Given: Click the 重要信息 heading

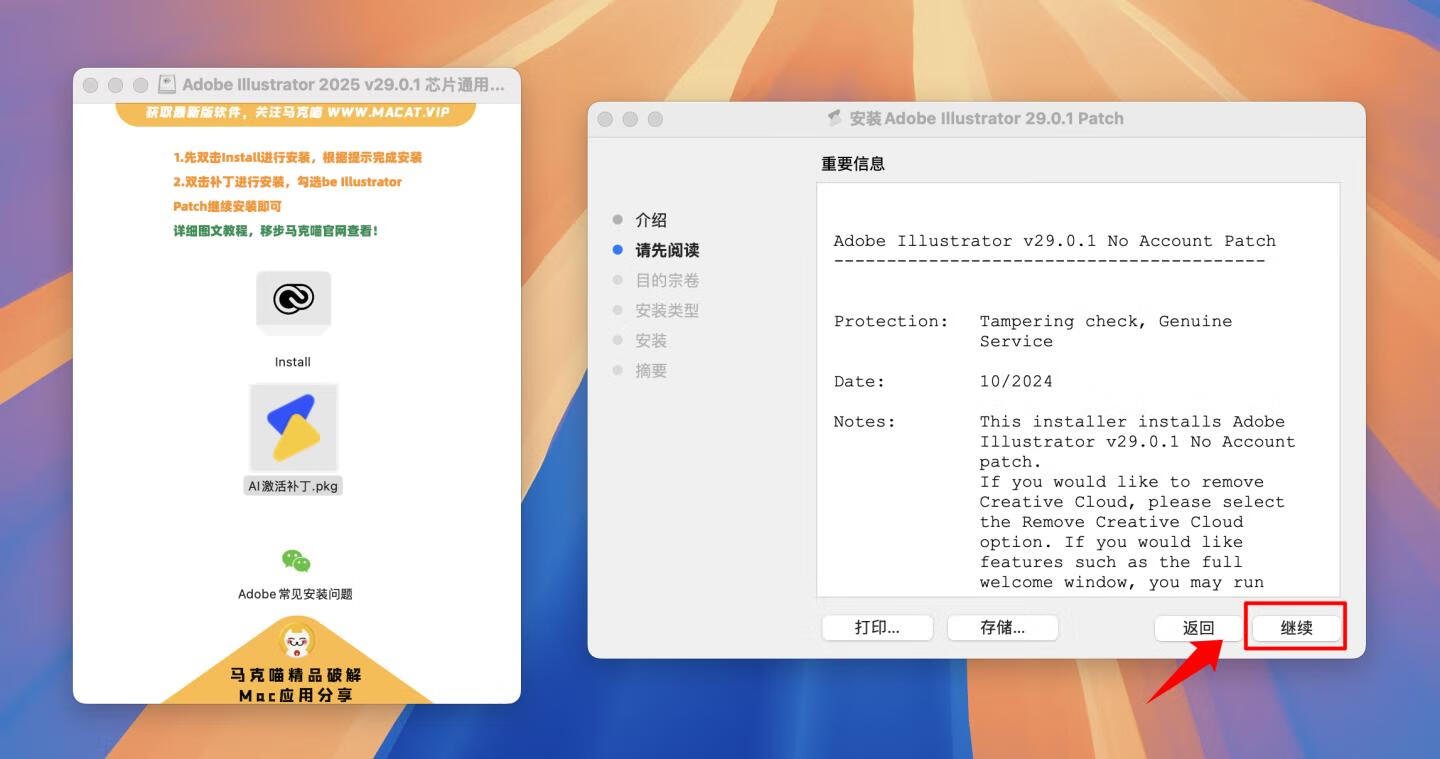Looking at the screenshot, I should 853,164.
